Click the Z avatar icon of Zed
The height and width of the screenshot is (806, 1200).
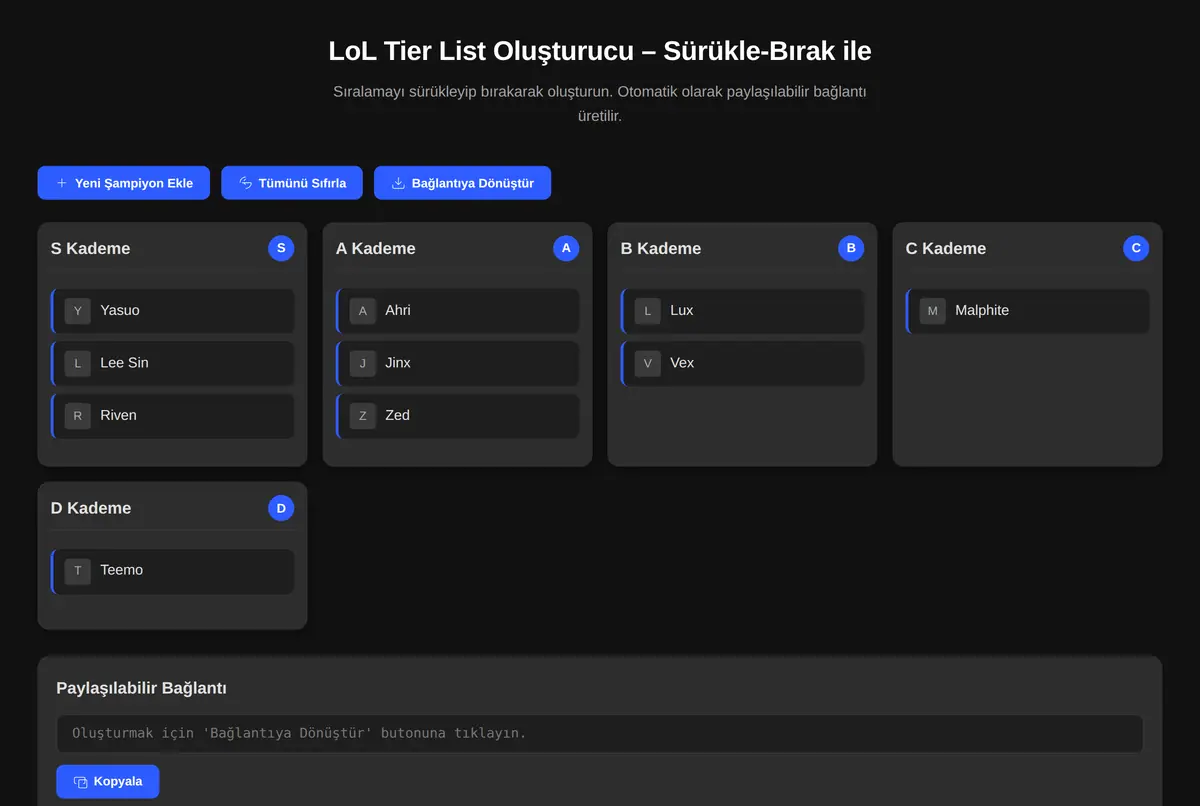(363, 416)
